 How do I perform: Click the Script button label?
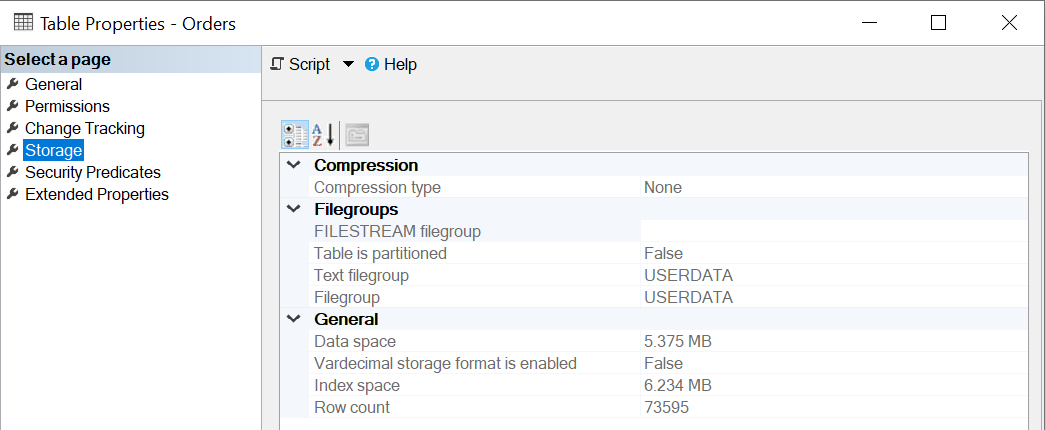310,65
